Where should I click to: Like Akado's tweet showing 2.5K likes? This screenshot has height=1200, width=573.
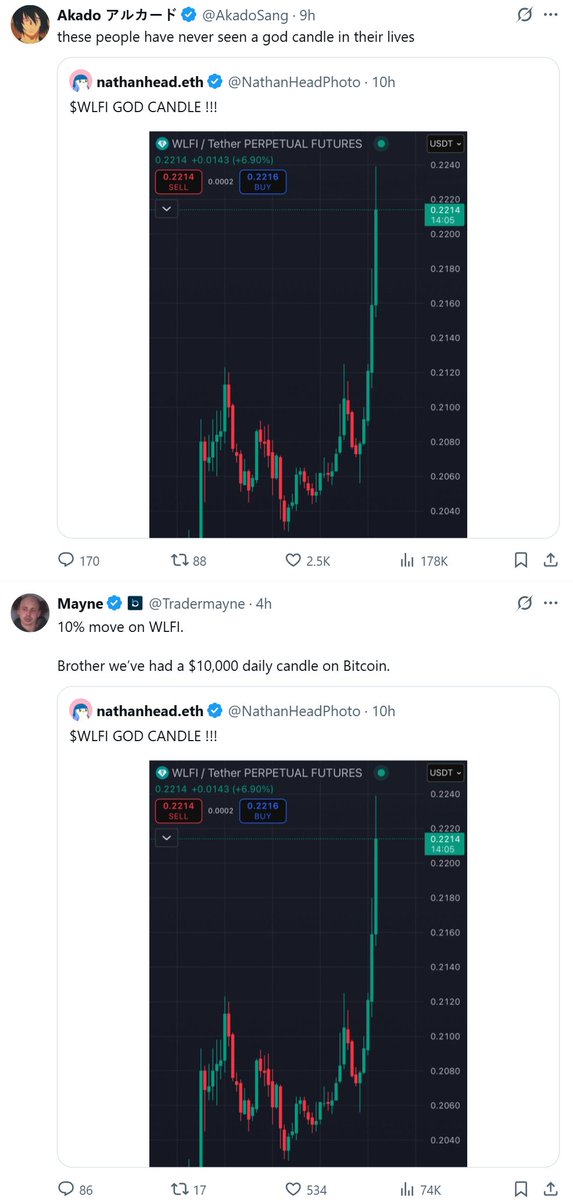click(x=307, y=561)
